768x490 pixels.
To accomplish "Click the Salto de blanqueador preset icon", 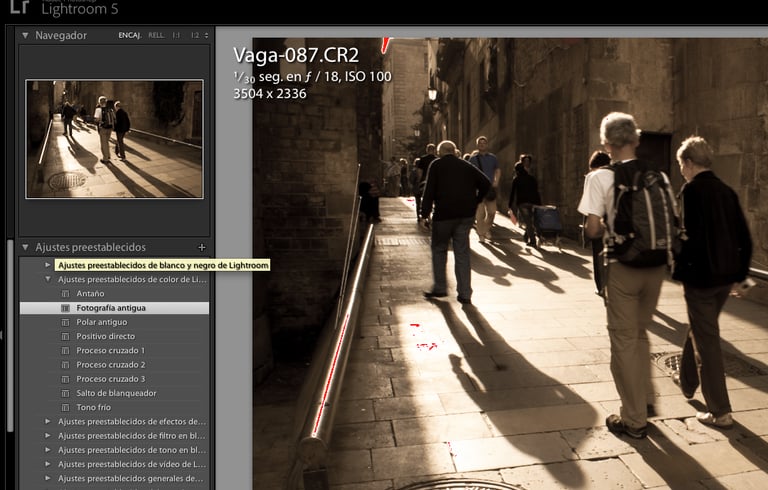I will point(65,393).
